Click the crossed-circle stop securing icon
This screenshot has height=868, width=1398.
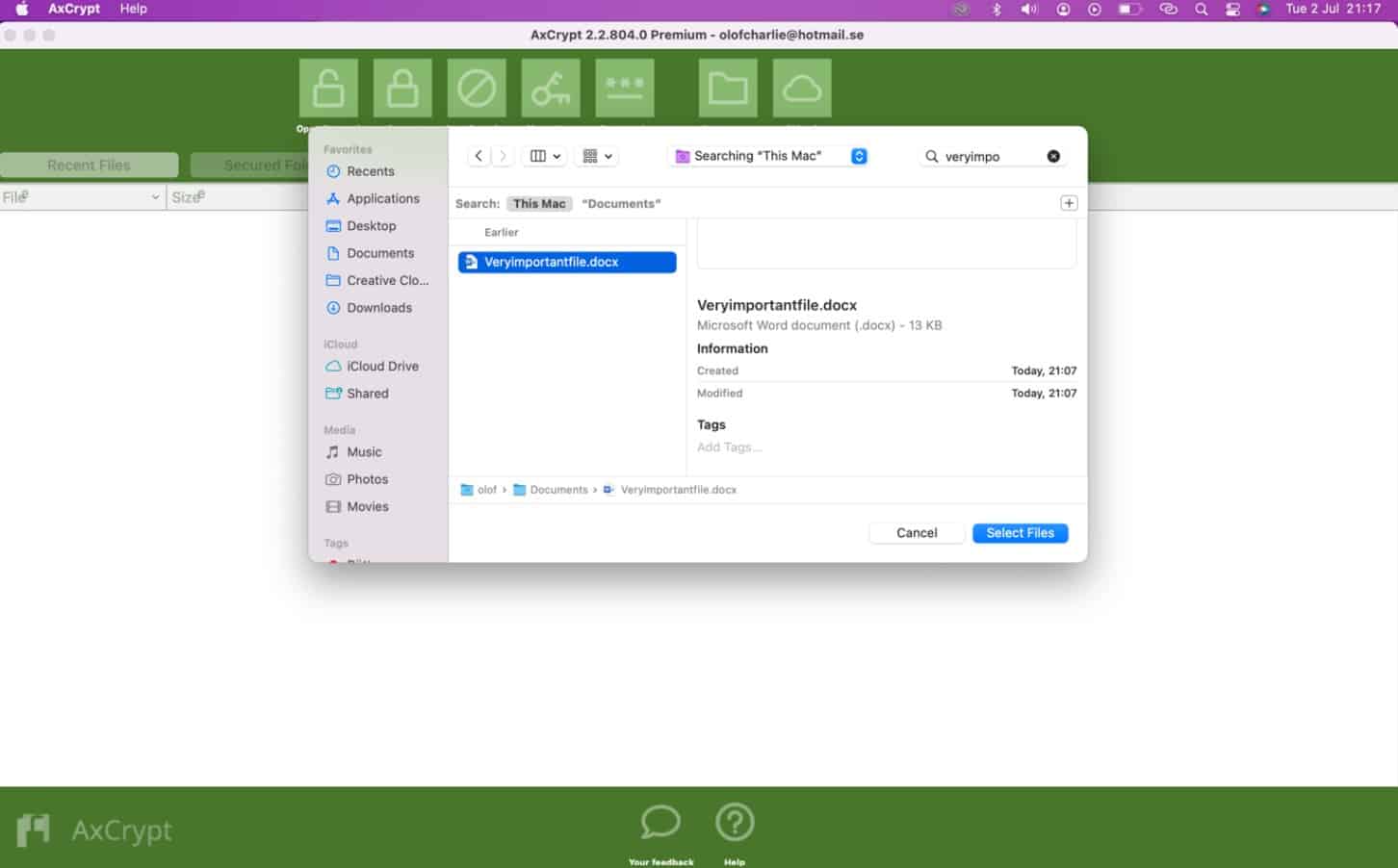(477, 88)
